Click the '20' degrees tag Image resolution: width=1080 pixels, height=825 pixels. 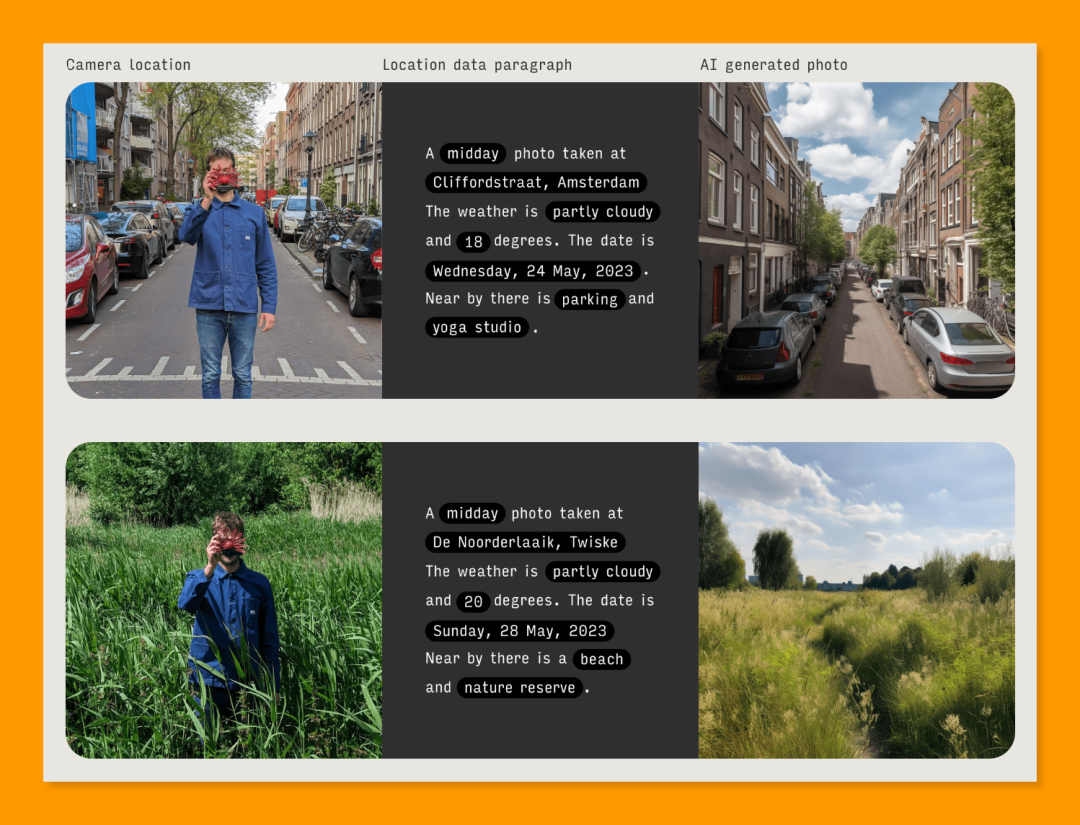point(473,601)
